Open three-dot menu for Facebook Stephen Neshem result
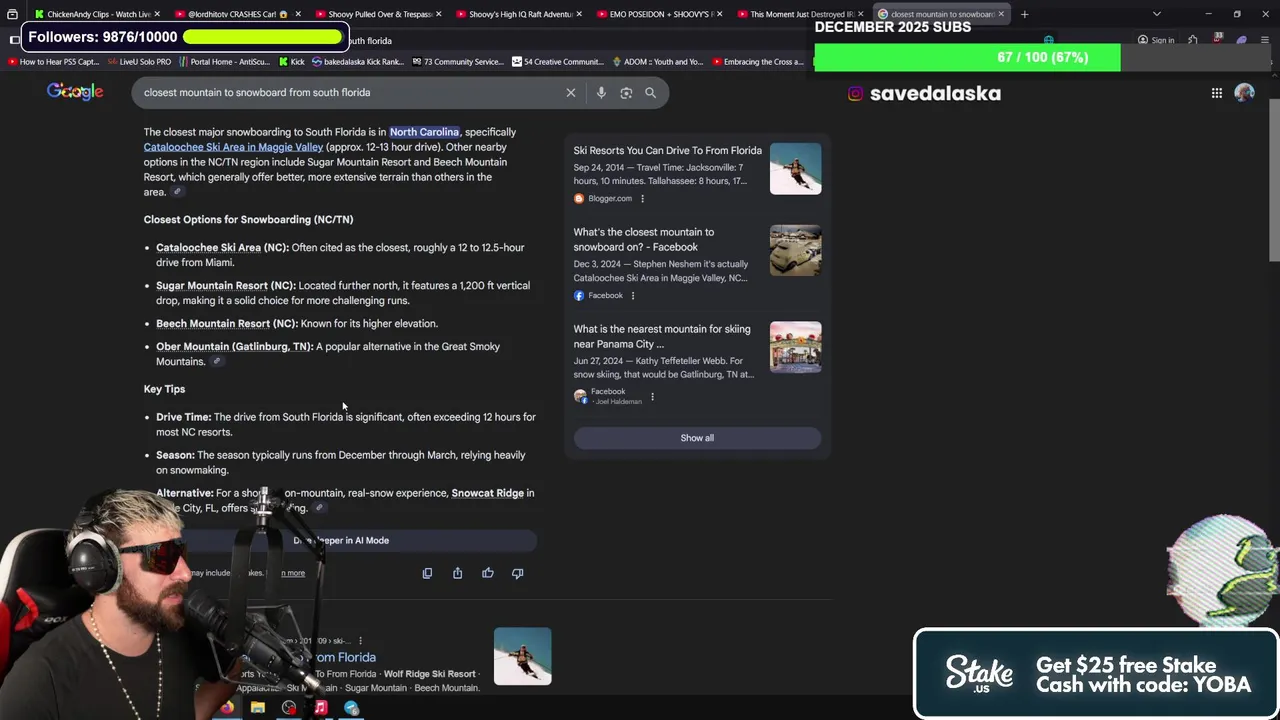Viewport: 1280px width, 720px height. [x=633, y=296]
